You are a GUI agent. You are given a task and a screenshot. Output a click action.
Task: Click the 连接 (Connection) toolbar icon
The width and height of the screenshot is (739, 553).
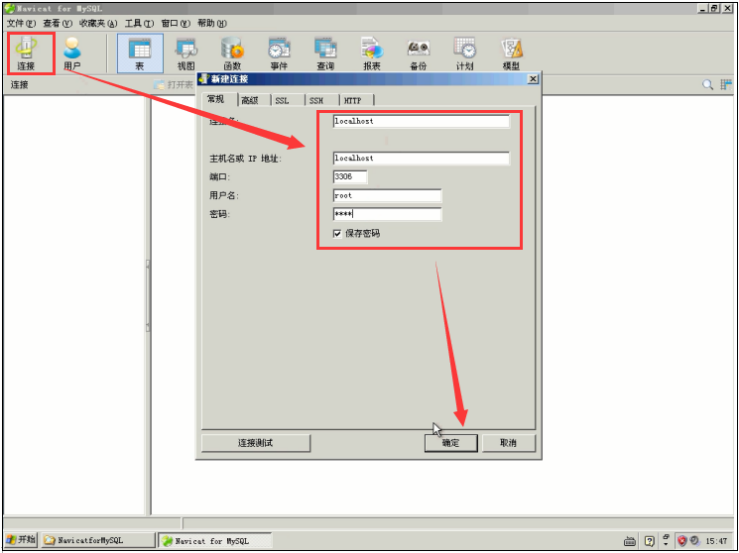click(29, 52)
